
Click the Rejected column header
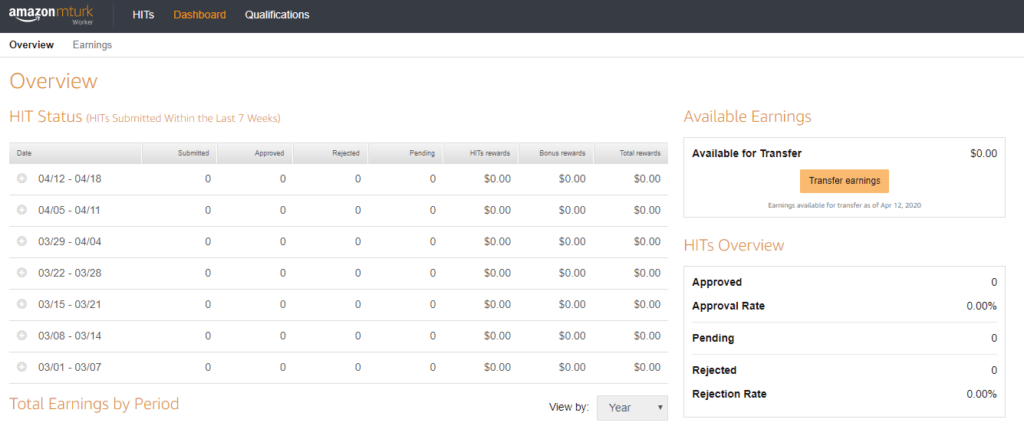point(330,153)
